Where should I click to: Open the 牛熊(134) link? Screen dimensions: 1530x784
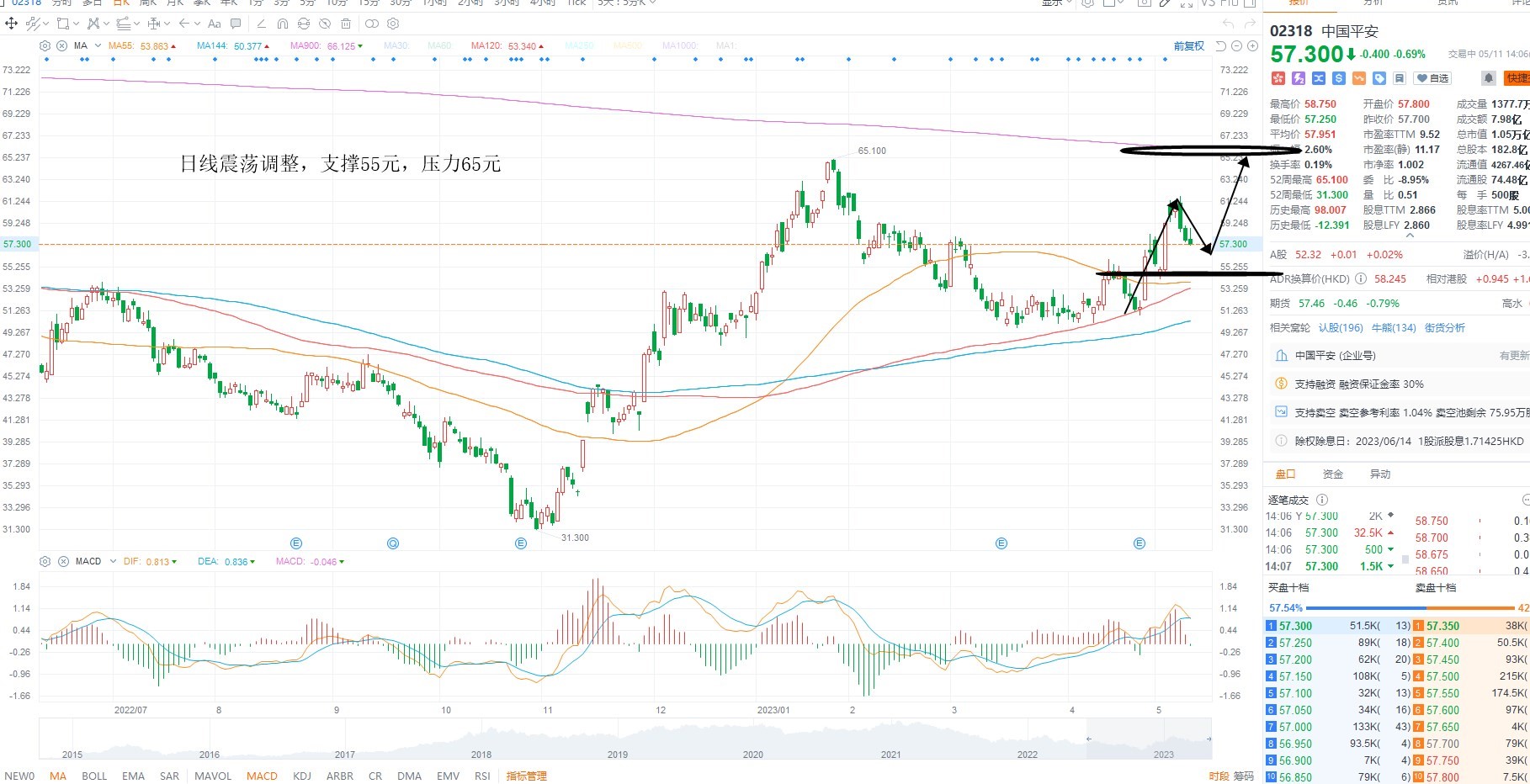pos(1394,327)
